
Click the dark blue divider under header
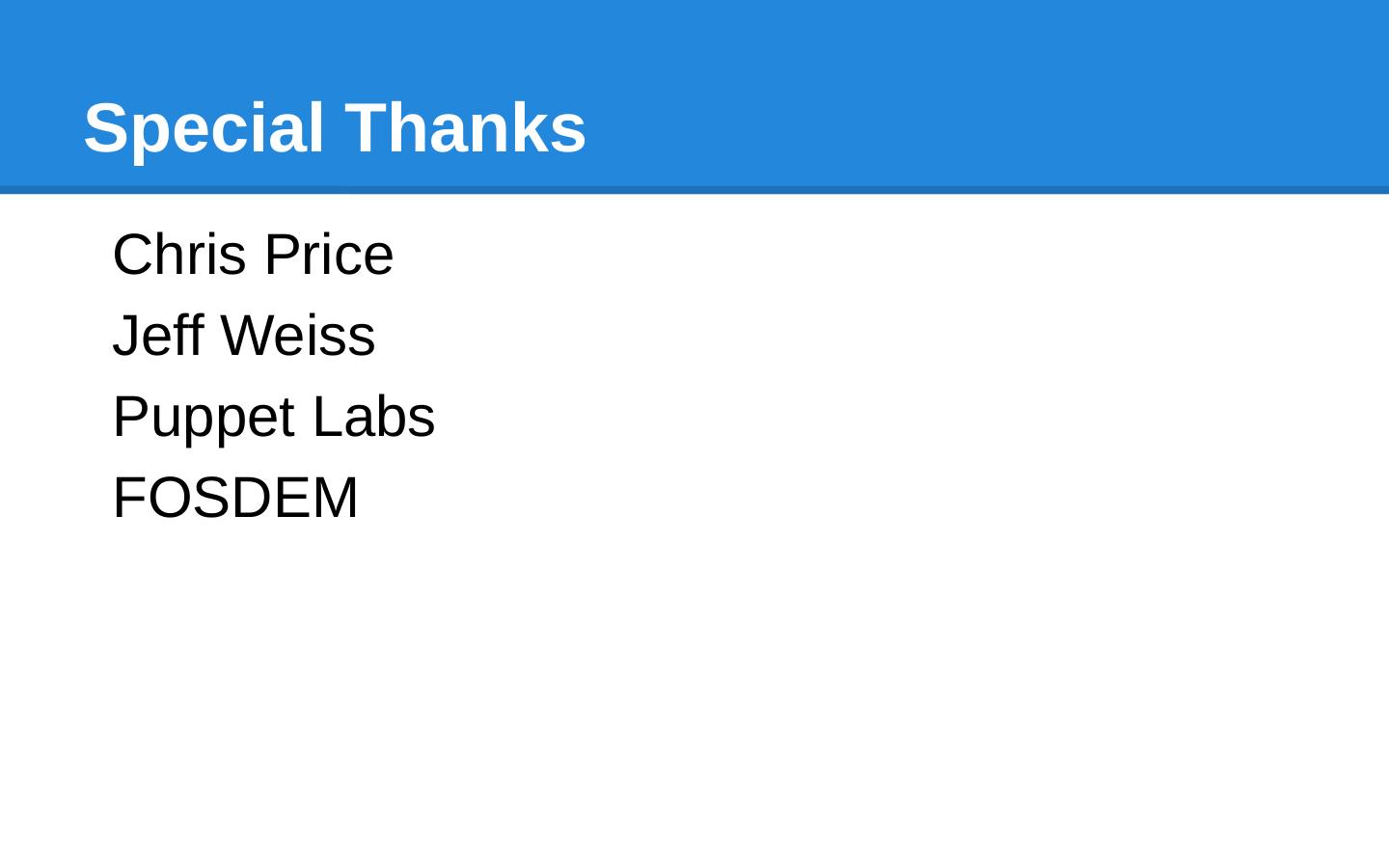(694, 190)
